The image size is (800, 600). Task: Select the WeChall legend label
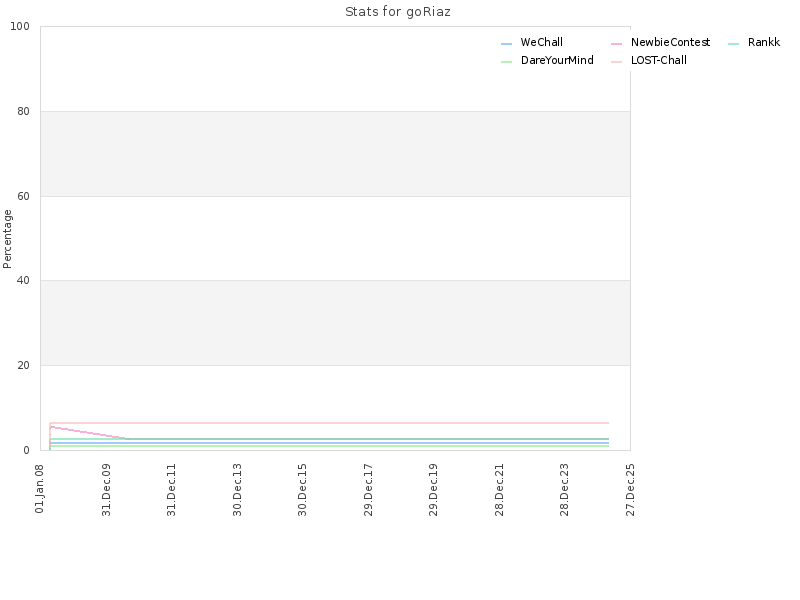[x=541, y=42]
